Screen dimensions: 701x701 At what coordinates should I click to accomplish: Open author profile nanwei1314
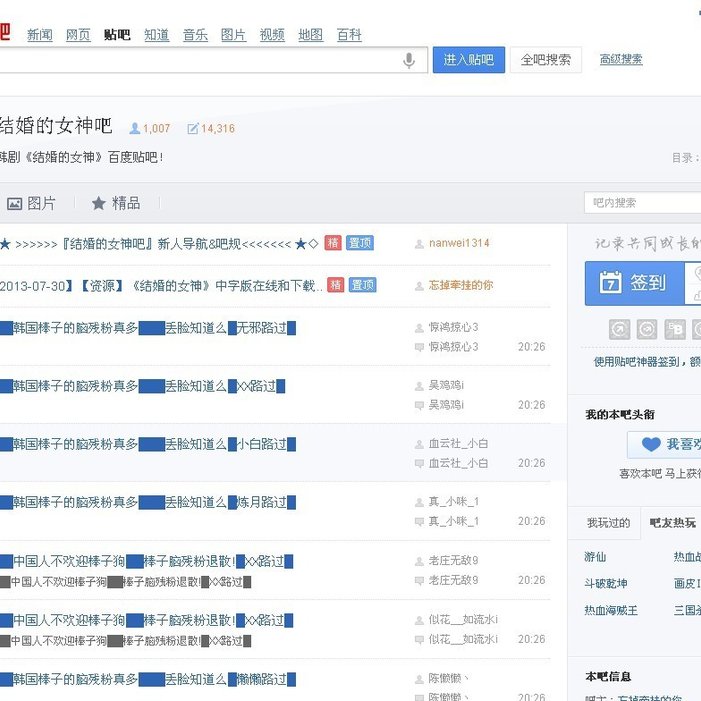[459, 243]
